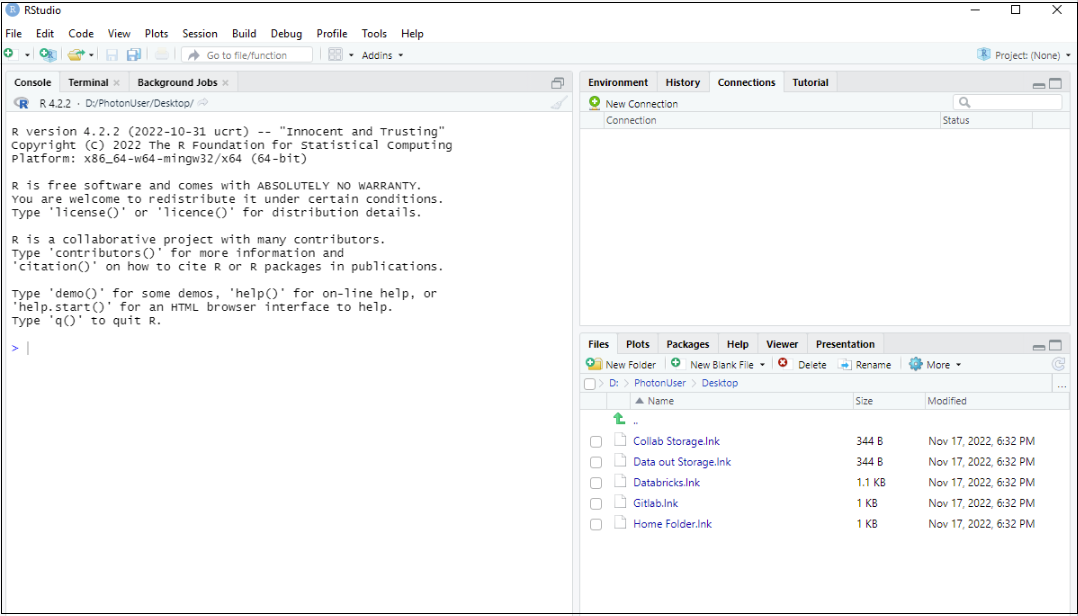This screenshot has height=616, width=1078.
Task: Open the Debug menu
Action: pos(286,33)
